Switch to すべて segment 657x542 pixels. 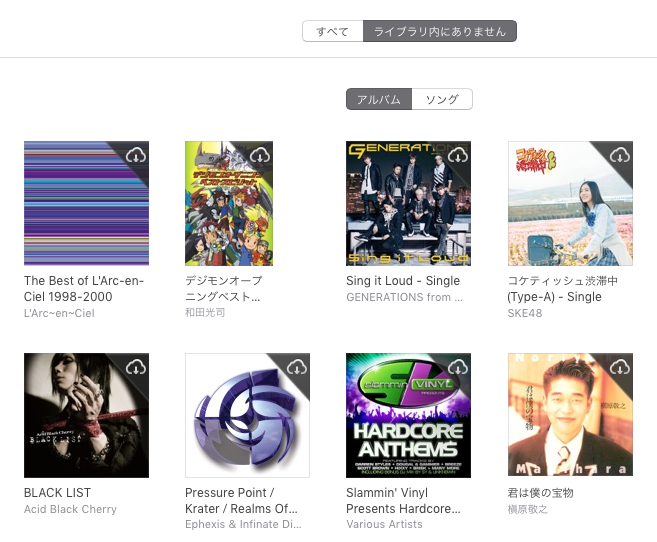(333, 31)
